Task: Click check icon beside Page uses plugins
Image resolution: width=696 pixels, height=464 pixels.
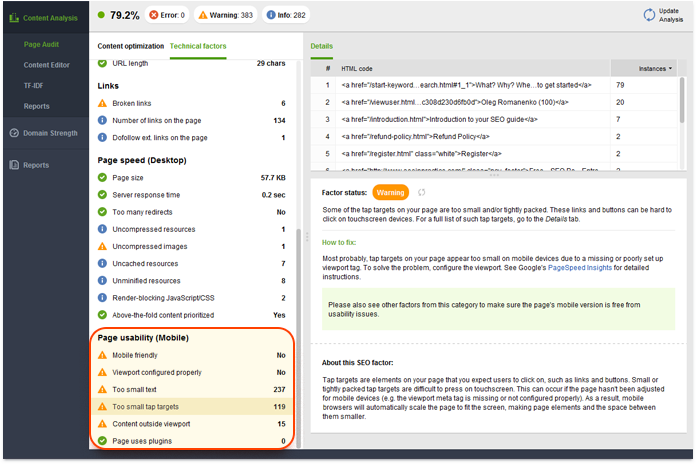Action: tap(102, 441)
